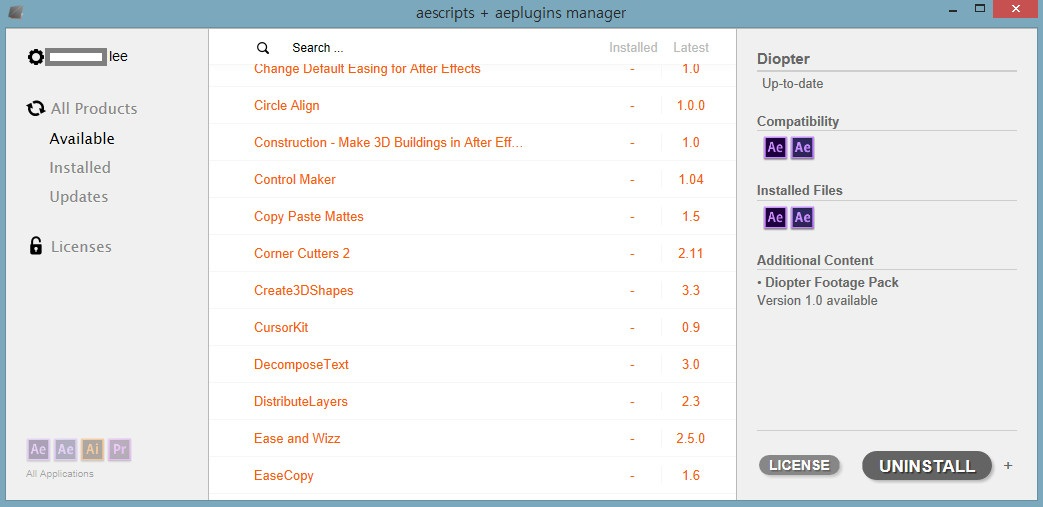Focus the Search field
Image resolution: width=1043 pixels, height=507 pixels.
click(318, 48)
